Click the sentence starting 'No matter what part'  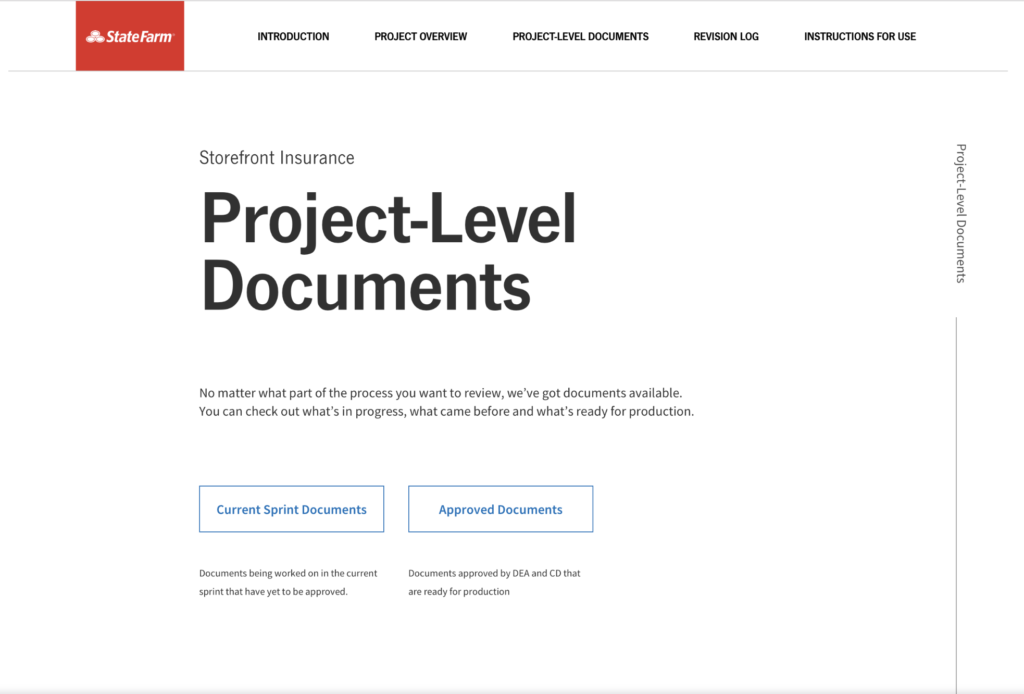pos(440,393)
